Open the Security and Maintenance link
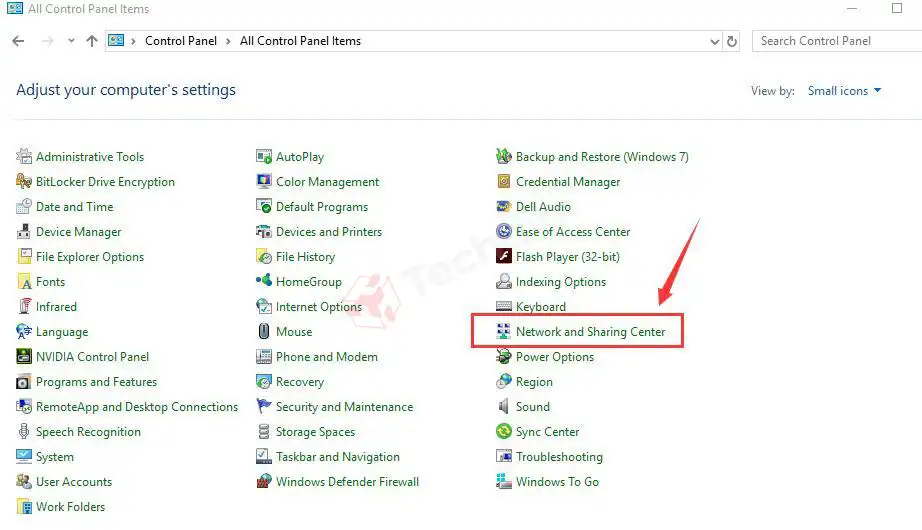Image resolution: width=922 pixels, height=530 pixels. tap(345, 406)
